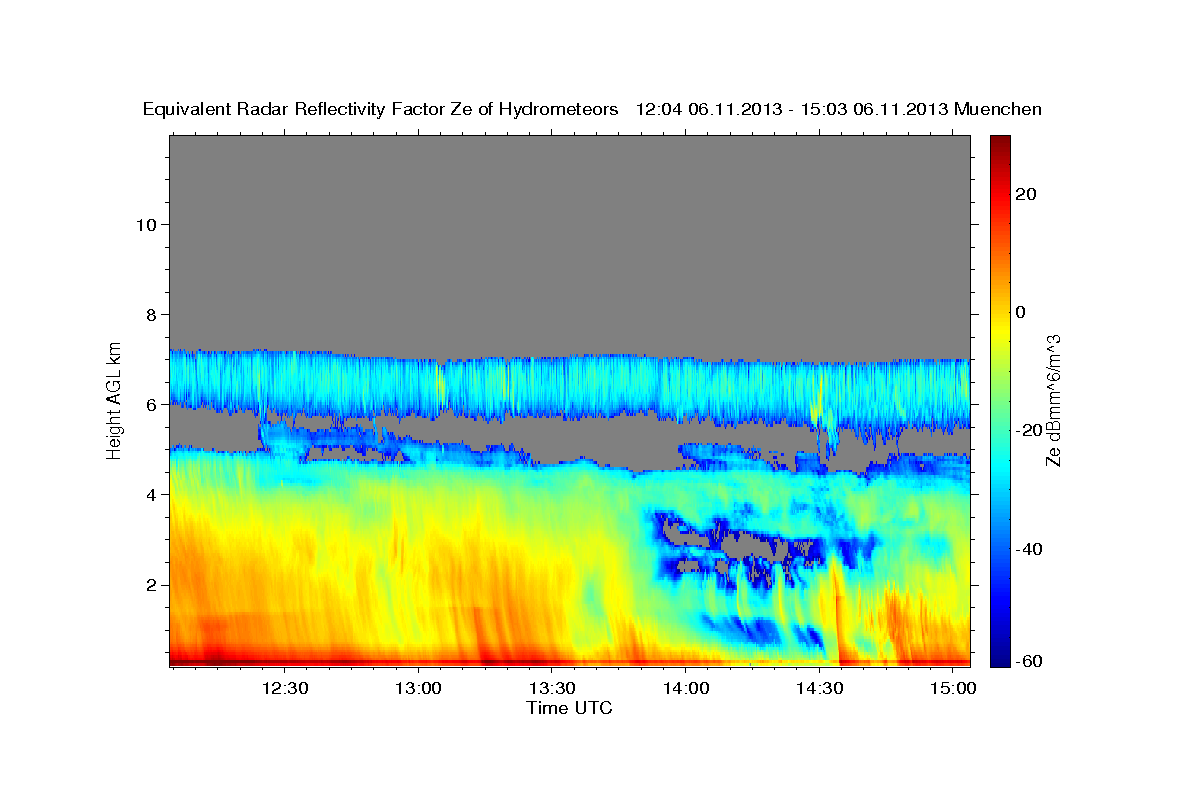Screen dimensions: 1200x800
Task: Click the station name 'Muenchen'
Action: 998,109
